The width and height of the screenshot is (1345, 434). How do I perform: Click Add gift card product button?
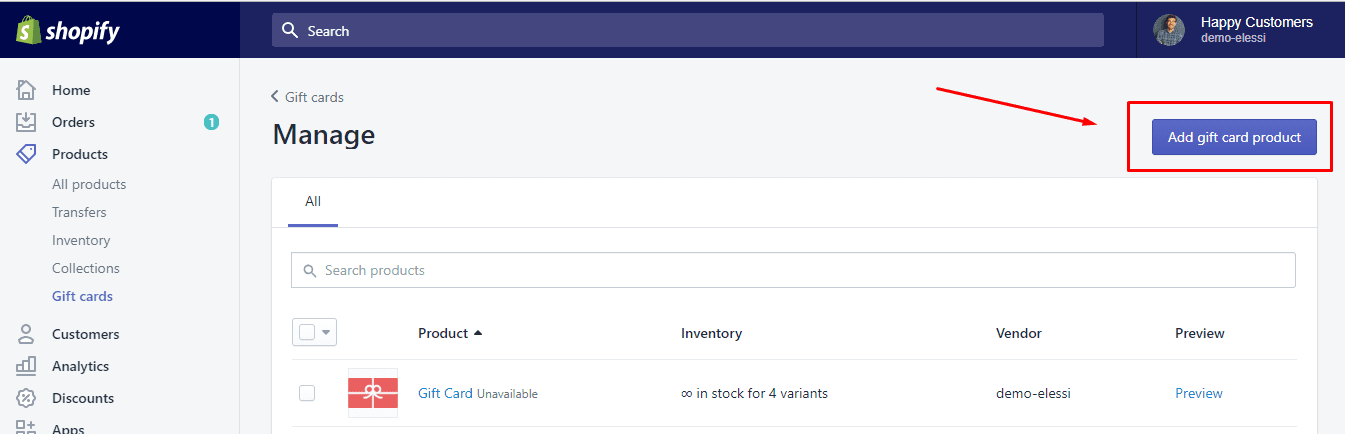pyautogui.click(x=1234, y=137)
